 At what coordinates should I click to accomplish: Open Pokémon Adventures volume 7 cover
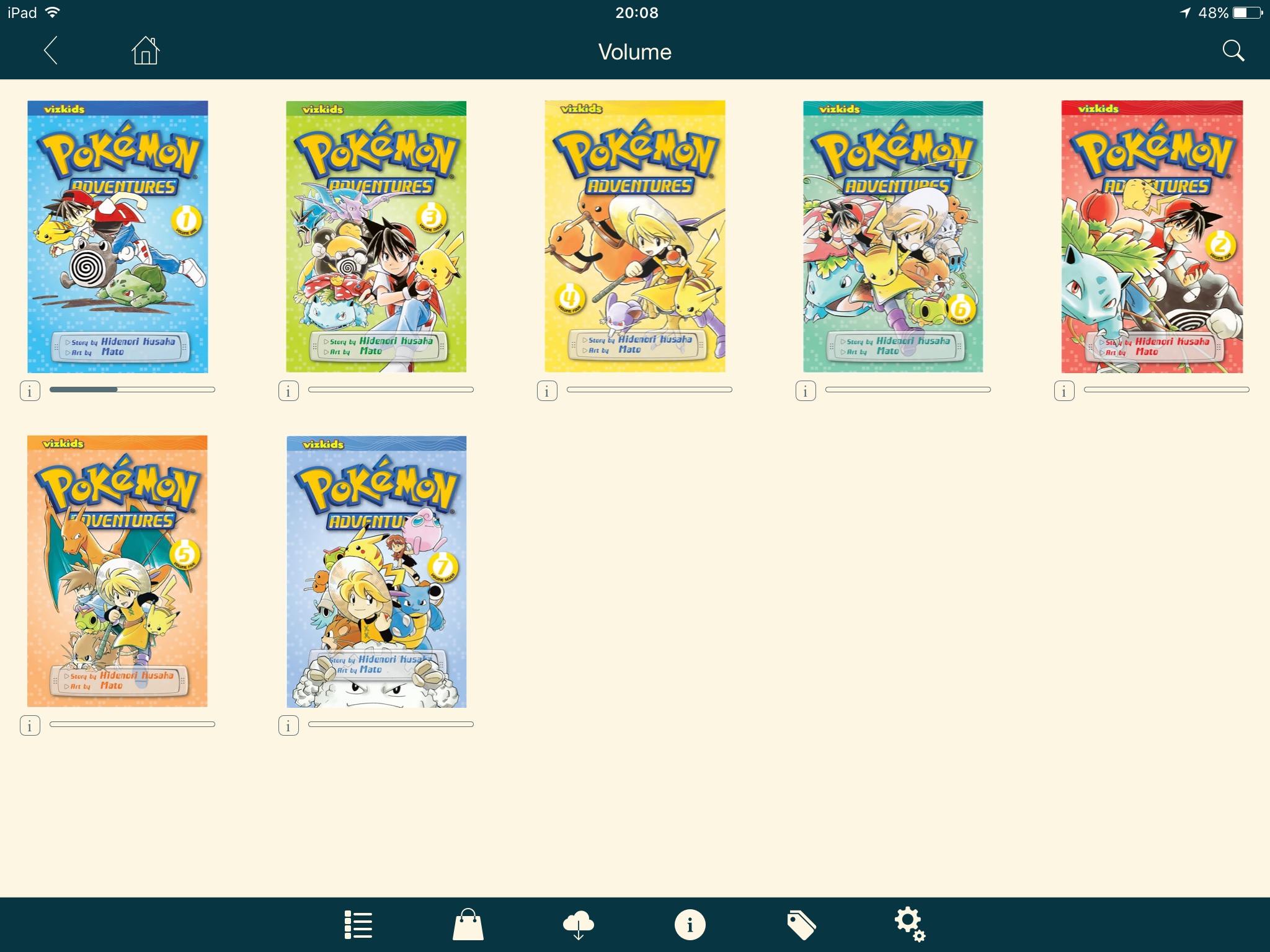(x=376, y=571)
